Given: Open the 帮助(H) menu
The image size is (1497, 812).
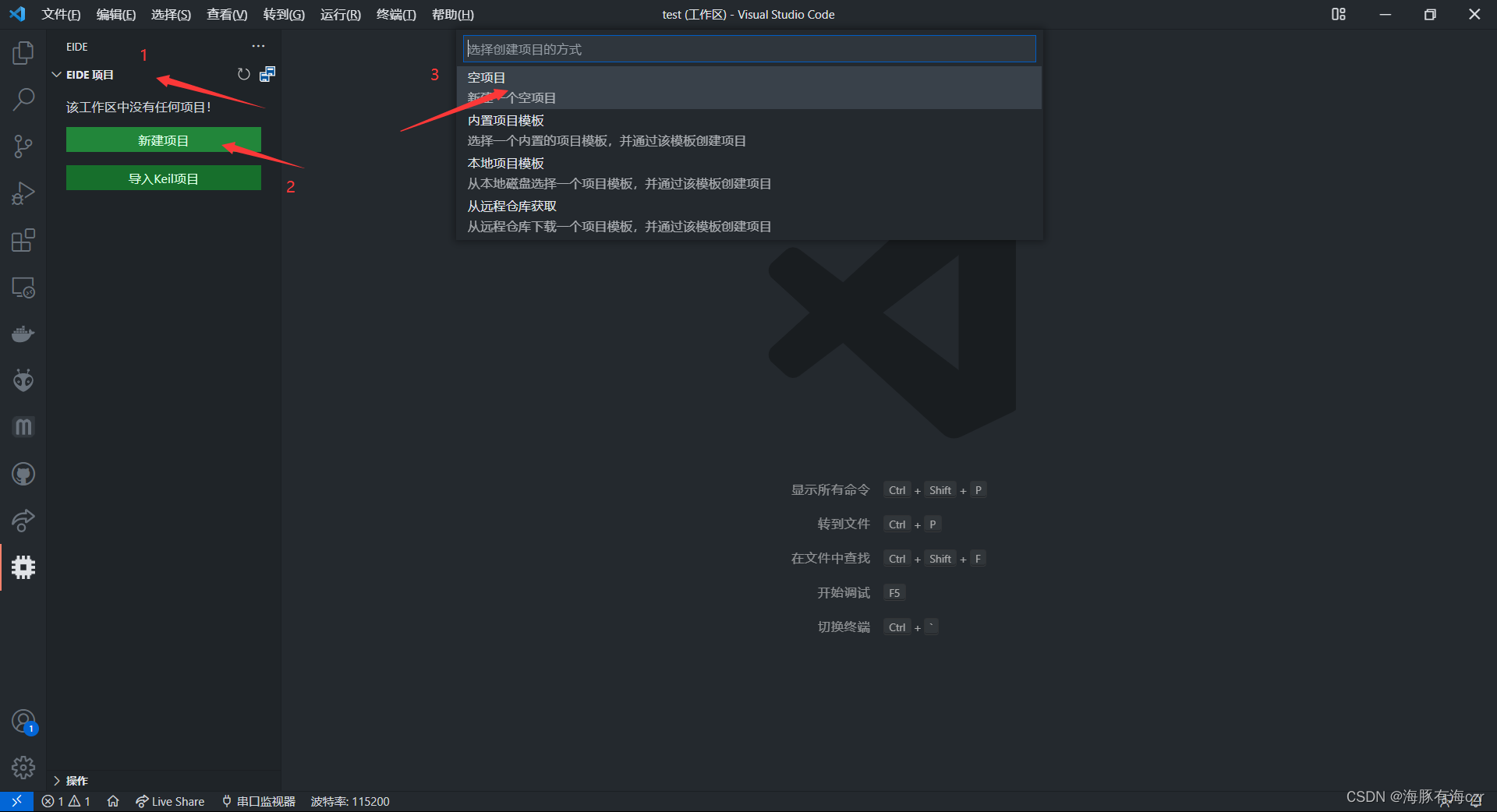Looking at the screenshot, I should coord(453,15).
